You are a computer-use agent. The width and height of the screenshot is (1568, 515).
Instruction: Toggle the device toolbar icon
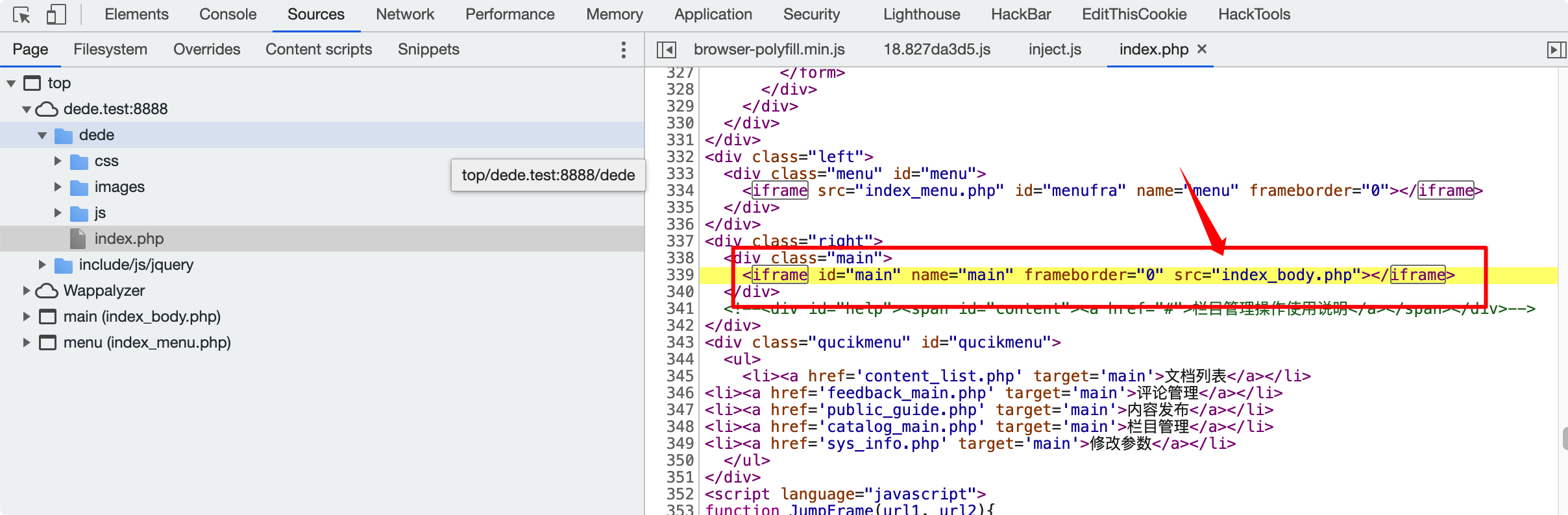tap(56, 14)
